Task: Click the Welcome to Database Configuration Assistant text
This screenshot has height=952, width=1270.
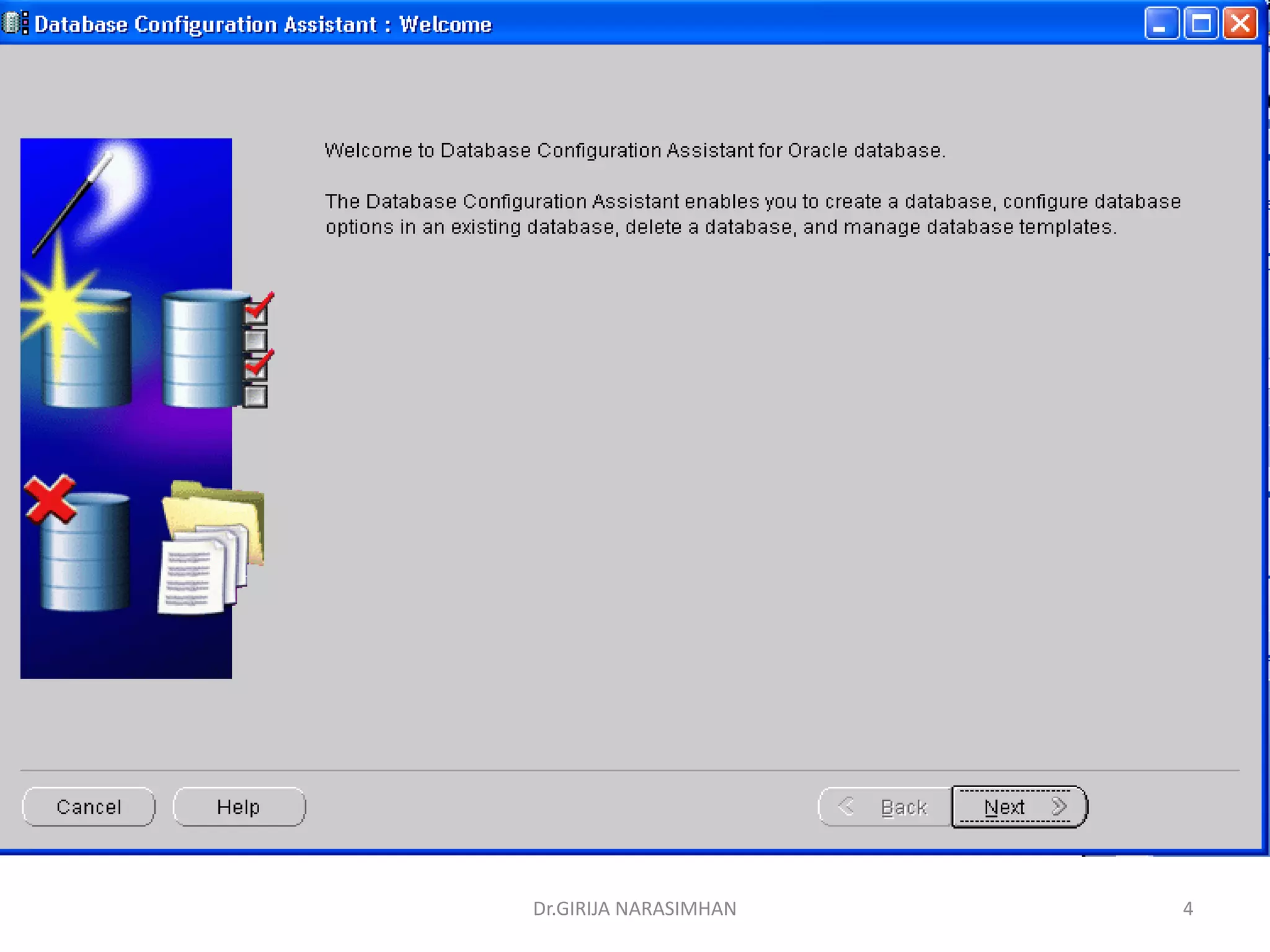Action: click(x=635, y=151)
